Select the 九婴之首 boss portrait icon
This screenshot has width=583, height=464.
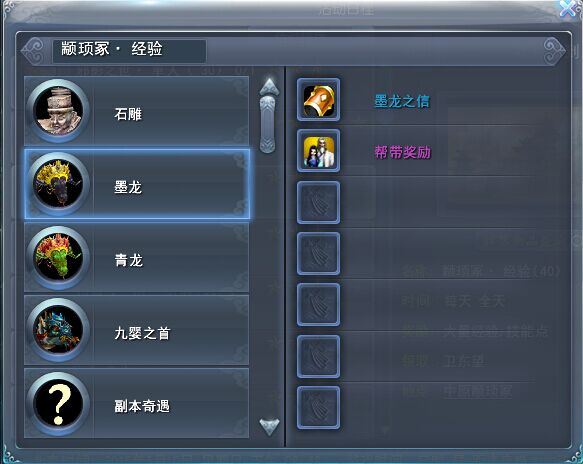(58, 330)
